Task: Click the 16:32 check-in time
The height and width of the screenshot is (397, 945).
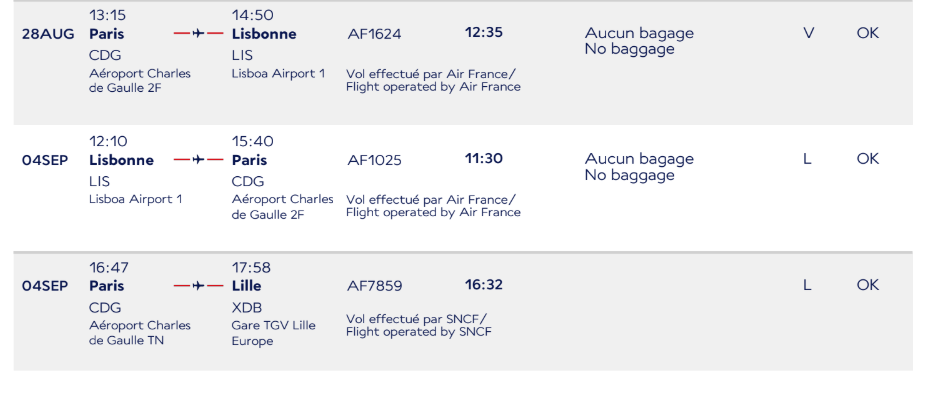Action: (x=483, y=284)
